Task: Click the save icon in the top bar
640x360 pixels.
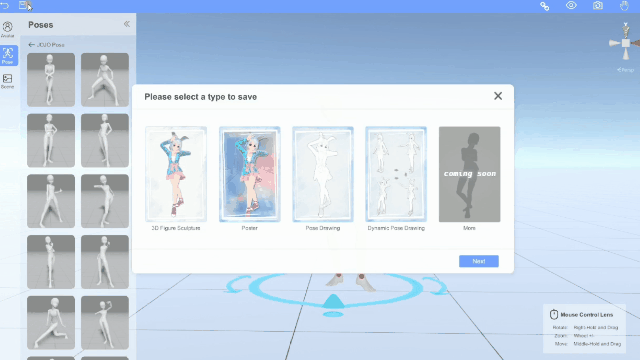Action: [x=24, y=5]
